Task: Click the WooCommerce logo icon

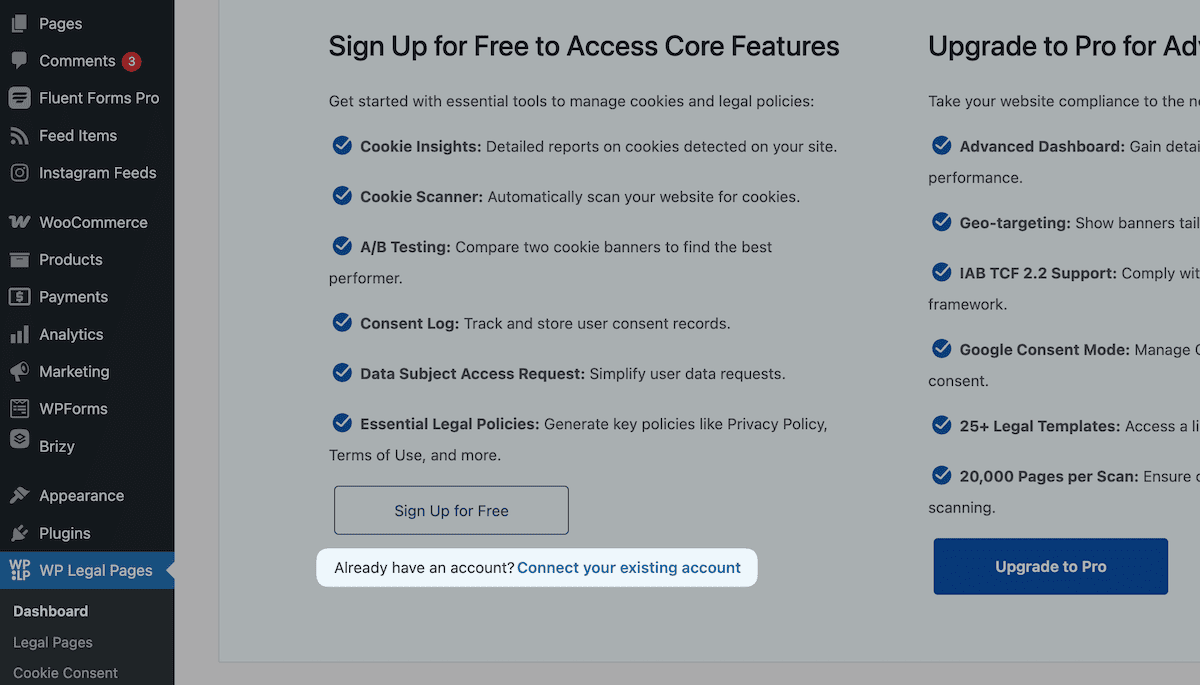Action: tap(19, 222)
